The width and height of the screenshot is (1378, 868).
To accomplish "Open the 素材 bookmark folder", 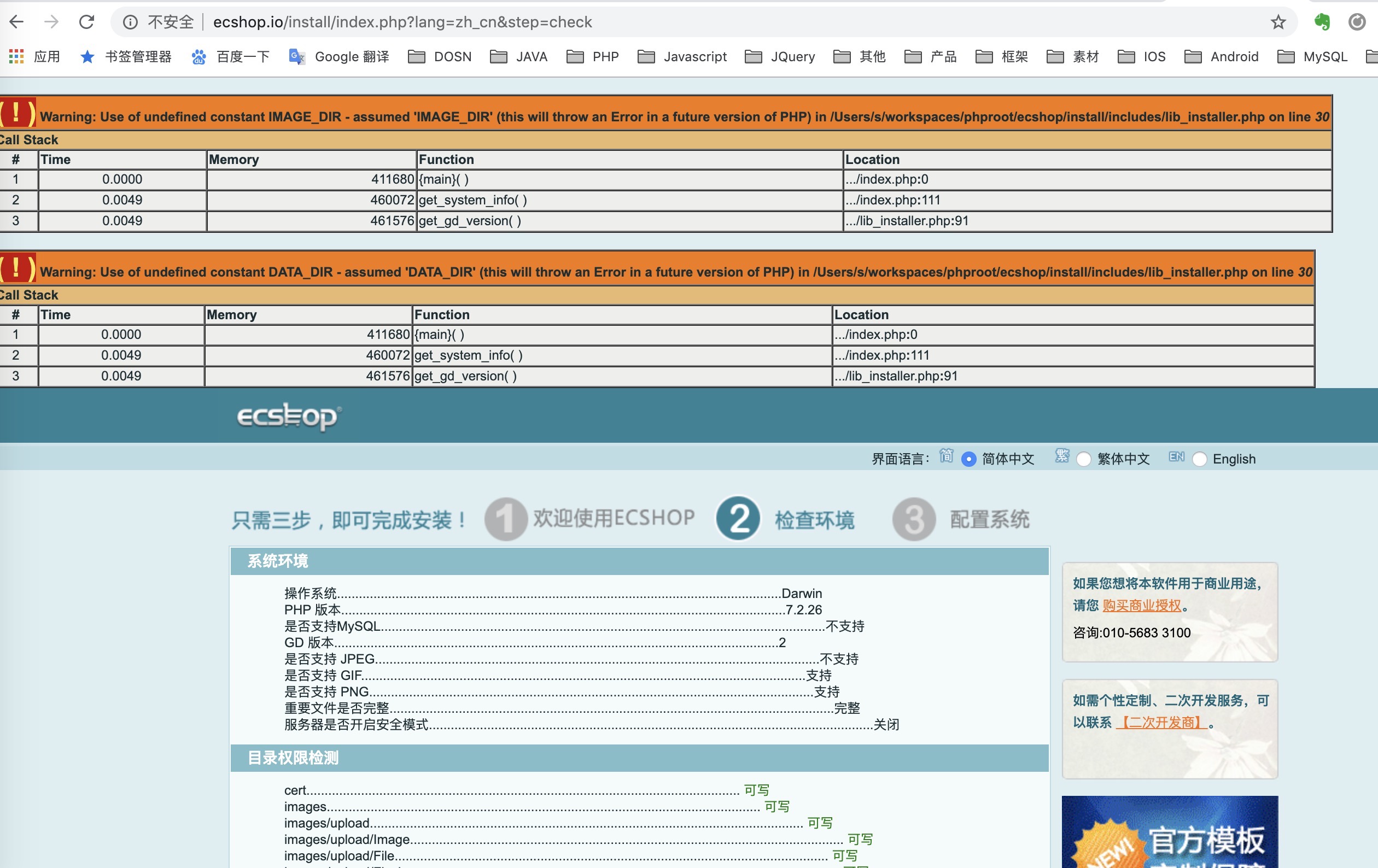I will pos(1073,56).
